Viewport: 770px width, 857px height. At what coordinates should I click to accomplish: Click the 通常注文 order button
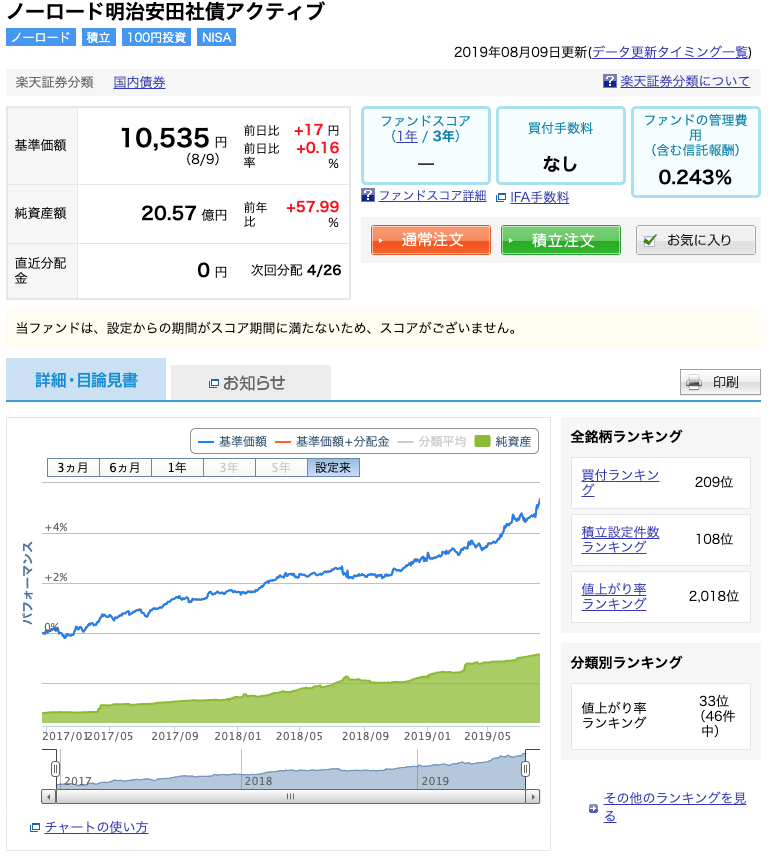431,240
